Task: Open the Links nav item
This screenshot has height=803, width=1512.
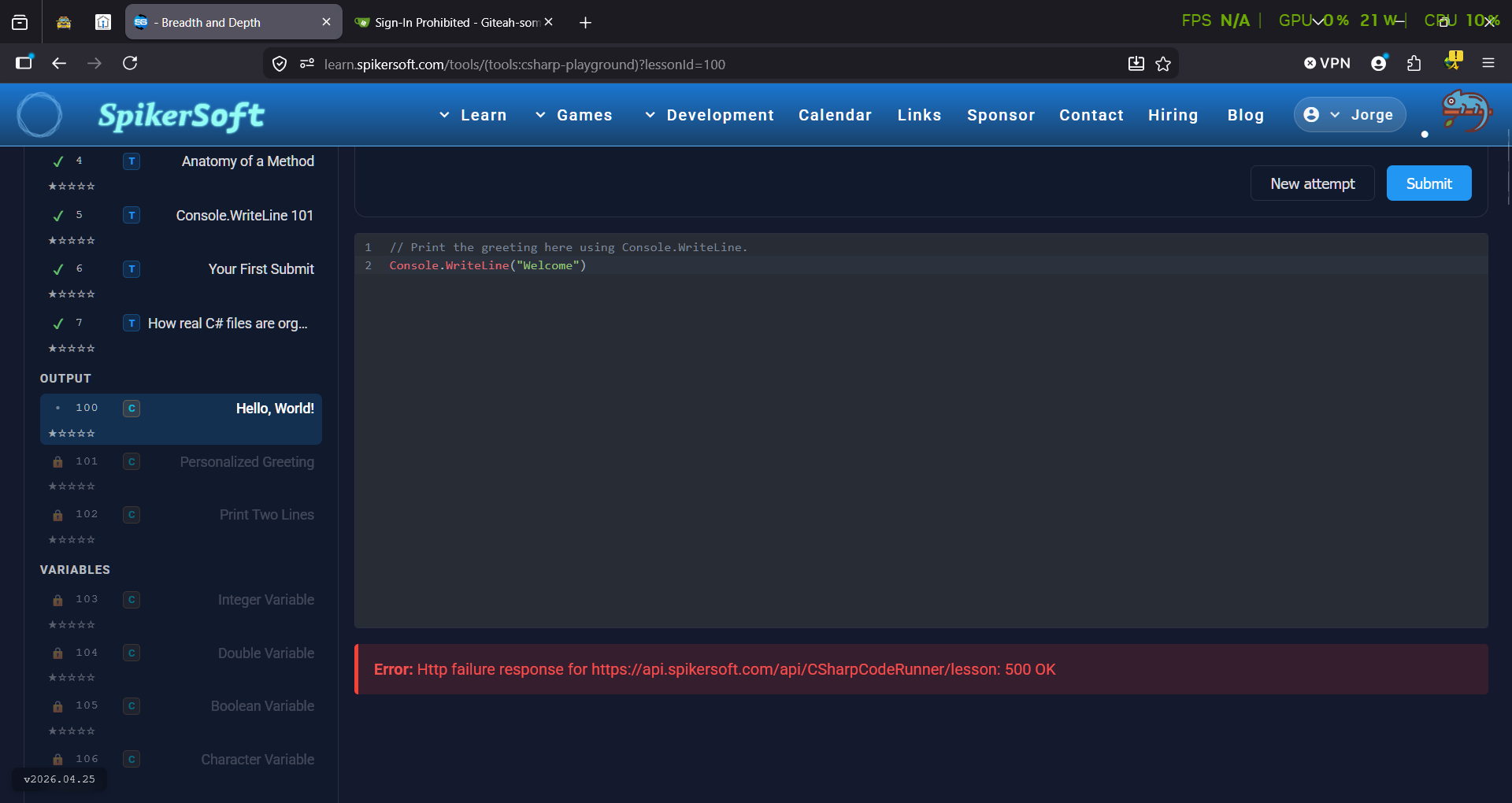Action: click(919, 115)
